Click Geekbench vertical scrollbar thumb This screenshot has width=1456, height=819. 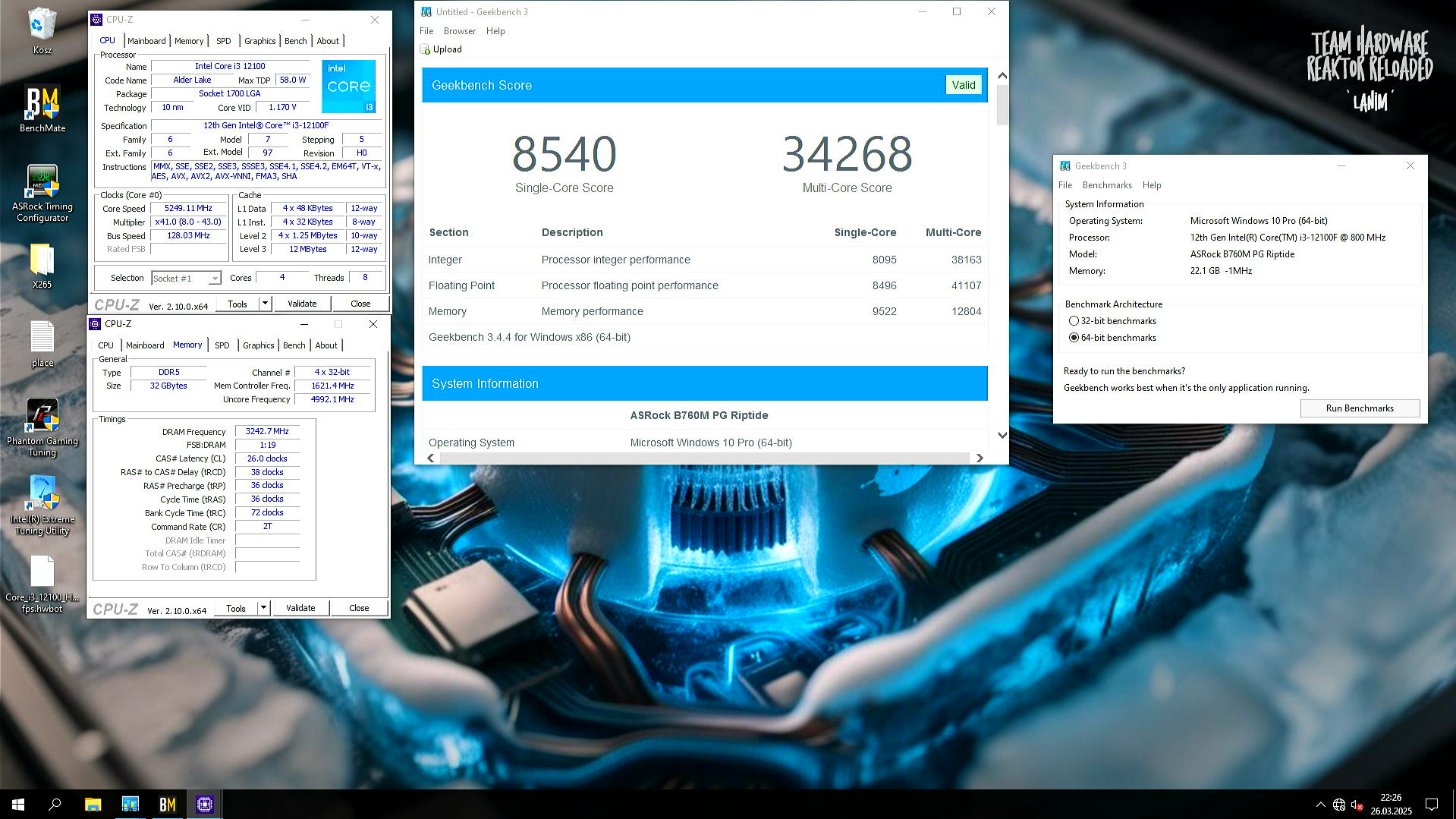[1002, 105]
